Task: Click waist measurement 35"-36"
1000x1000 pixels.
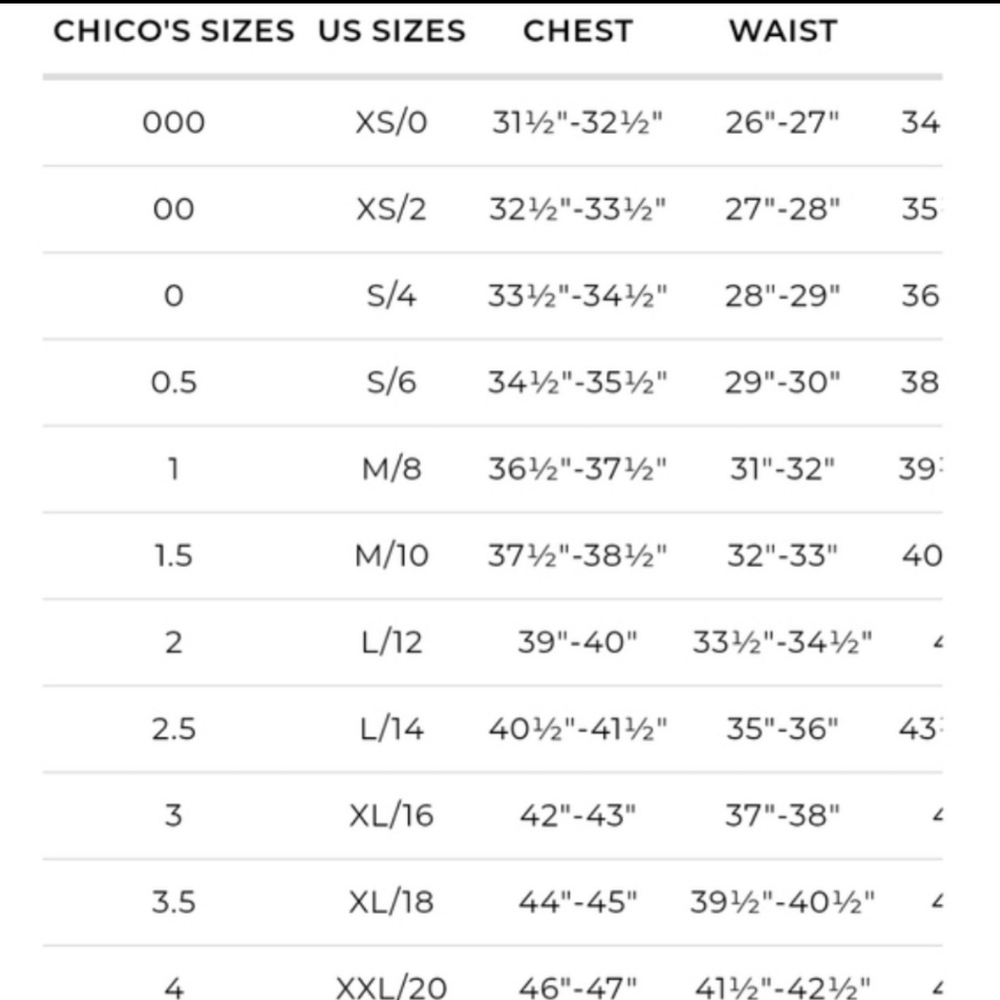Action: tap(783, 729)
